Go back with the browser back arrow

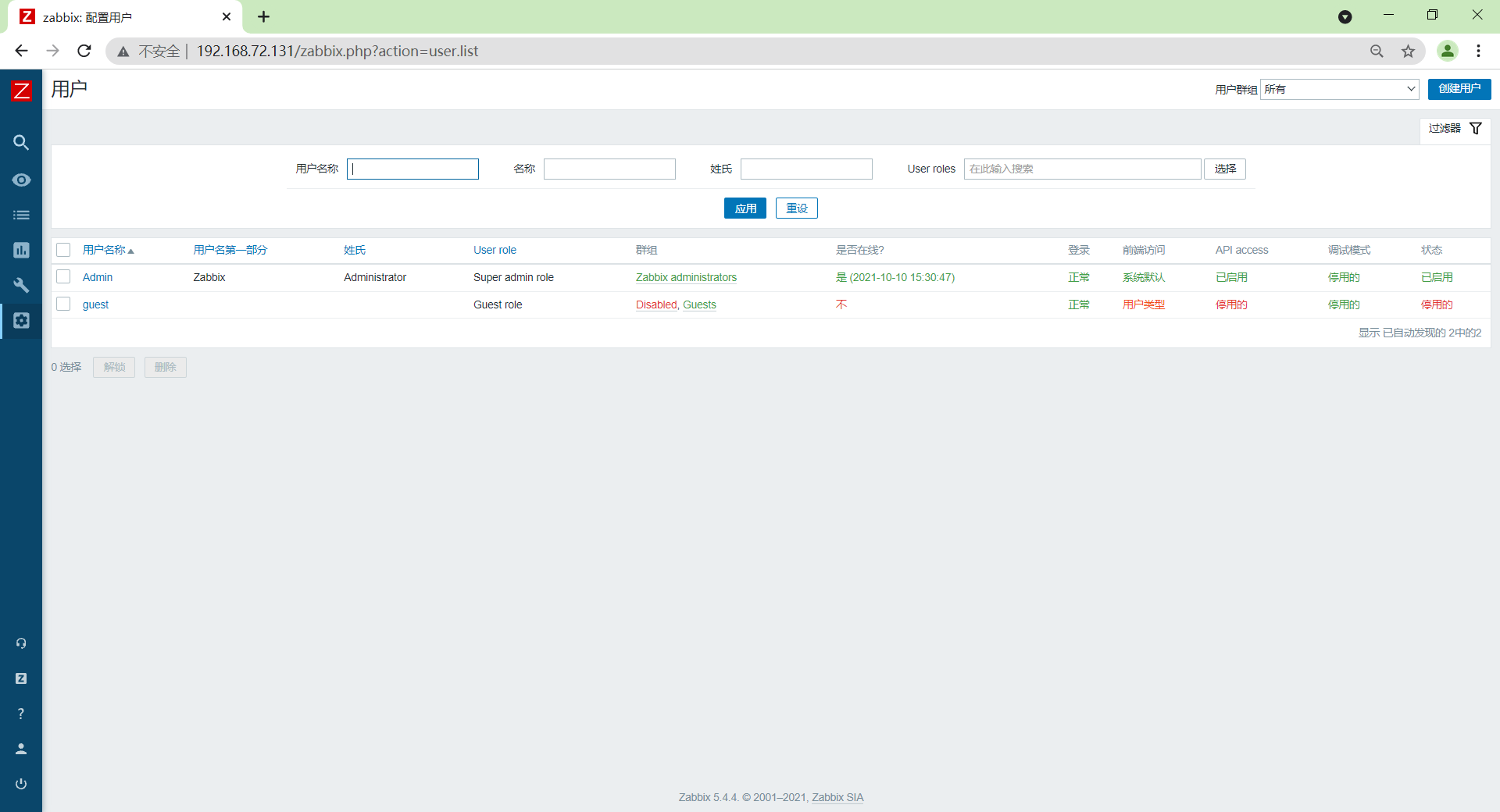pos(21,51)
